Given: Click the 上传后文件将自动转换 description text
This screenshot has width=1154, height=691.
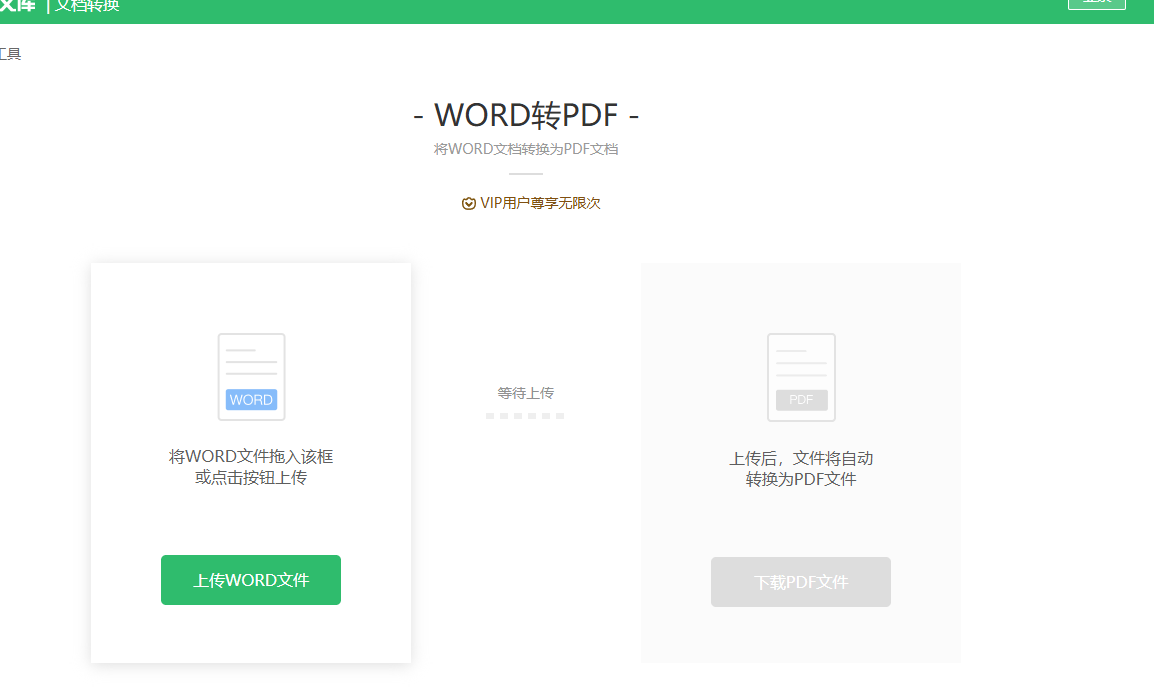Looking at the screenshot, I should [x=800, y=467].
